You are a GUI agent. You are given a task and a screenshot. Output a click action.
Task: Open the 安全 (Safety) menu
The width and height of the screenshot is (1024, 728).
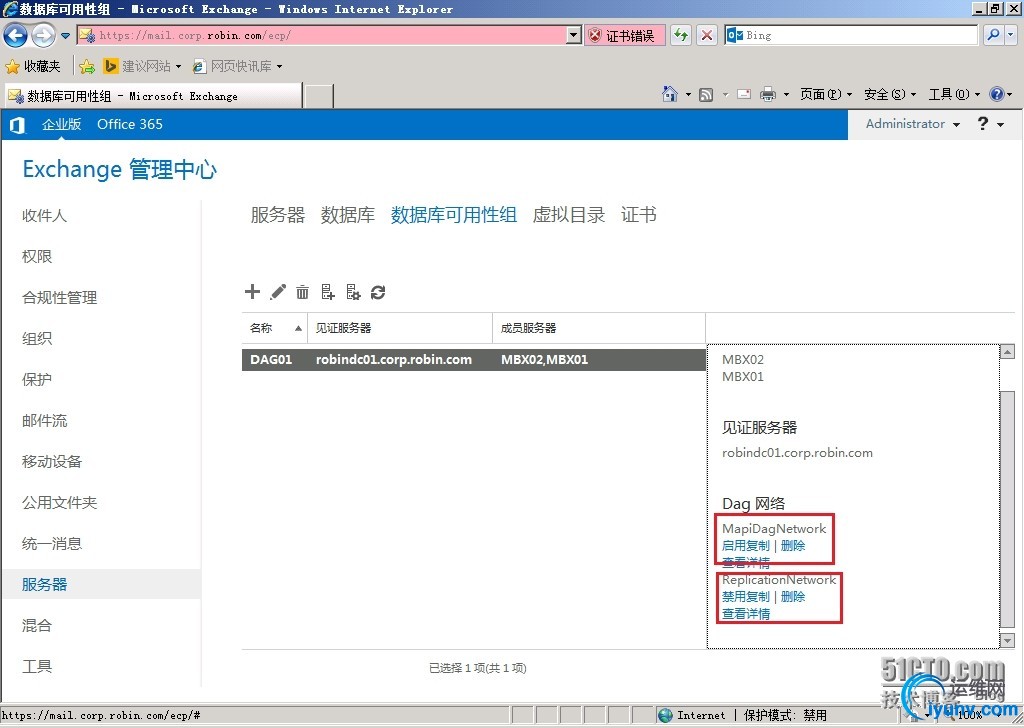890,95
